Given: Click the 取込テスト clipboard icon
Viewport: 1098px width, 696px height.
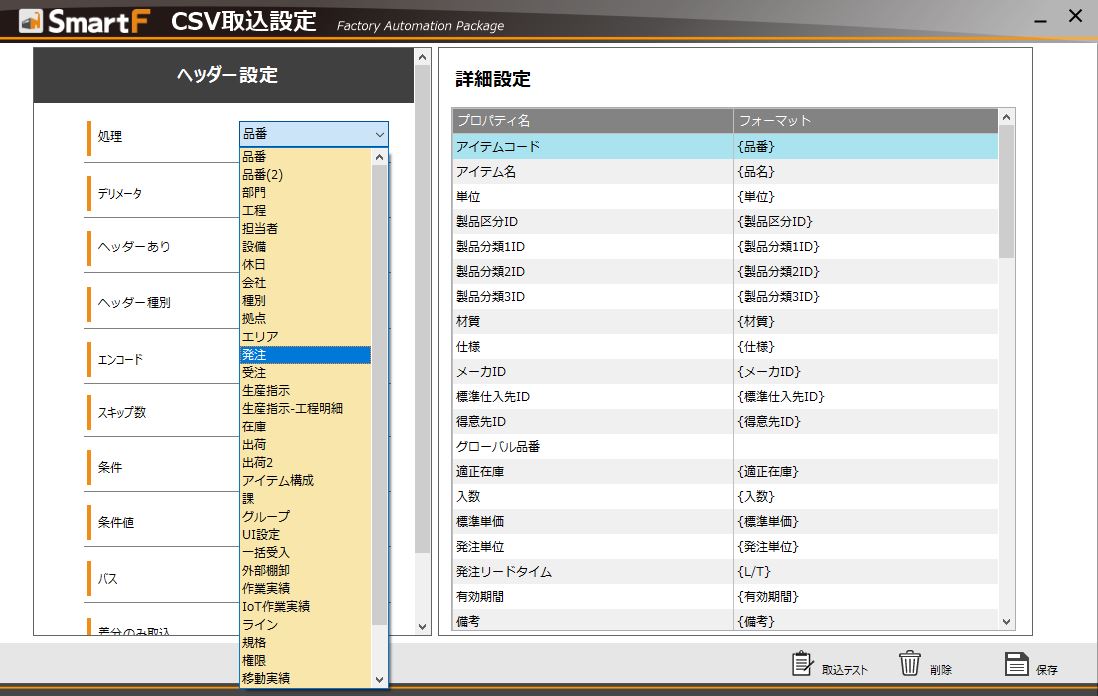Looking at the screenshot, I should click(803, 664).
